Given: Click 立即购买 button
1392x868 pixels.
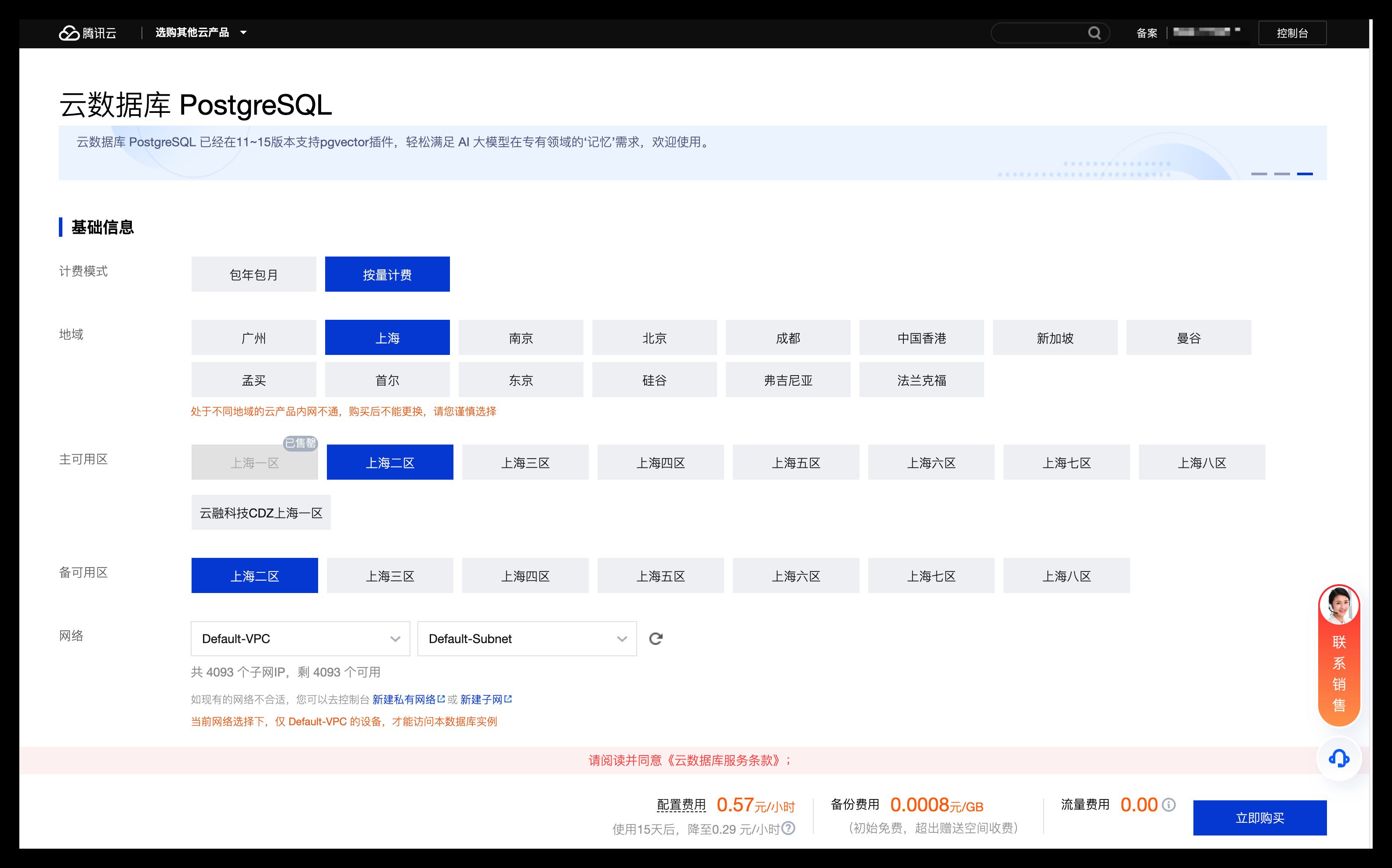Looking at the screenshot, I should [1259, 817].
